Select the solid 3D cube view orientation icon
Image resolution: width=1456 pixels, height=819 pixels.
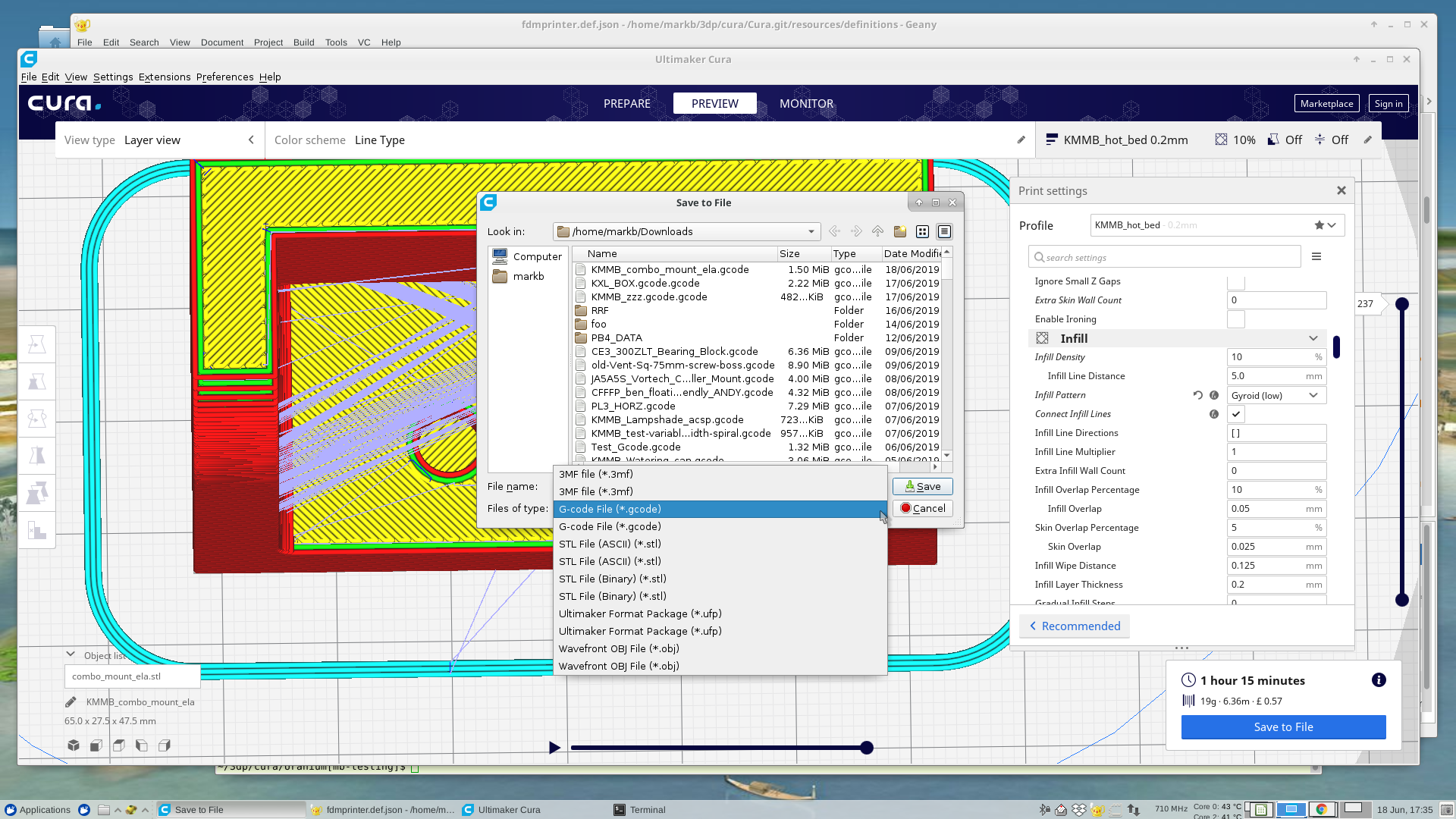tap(74, 745)
